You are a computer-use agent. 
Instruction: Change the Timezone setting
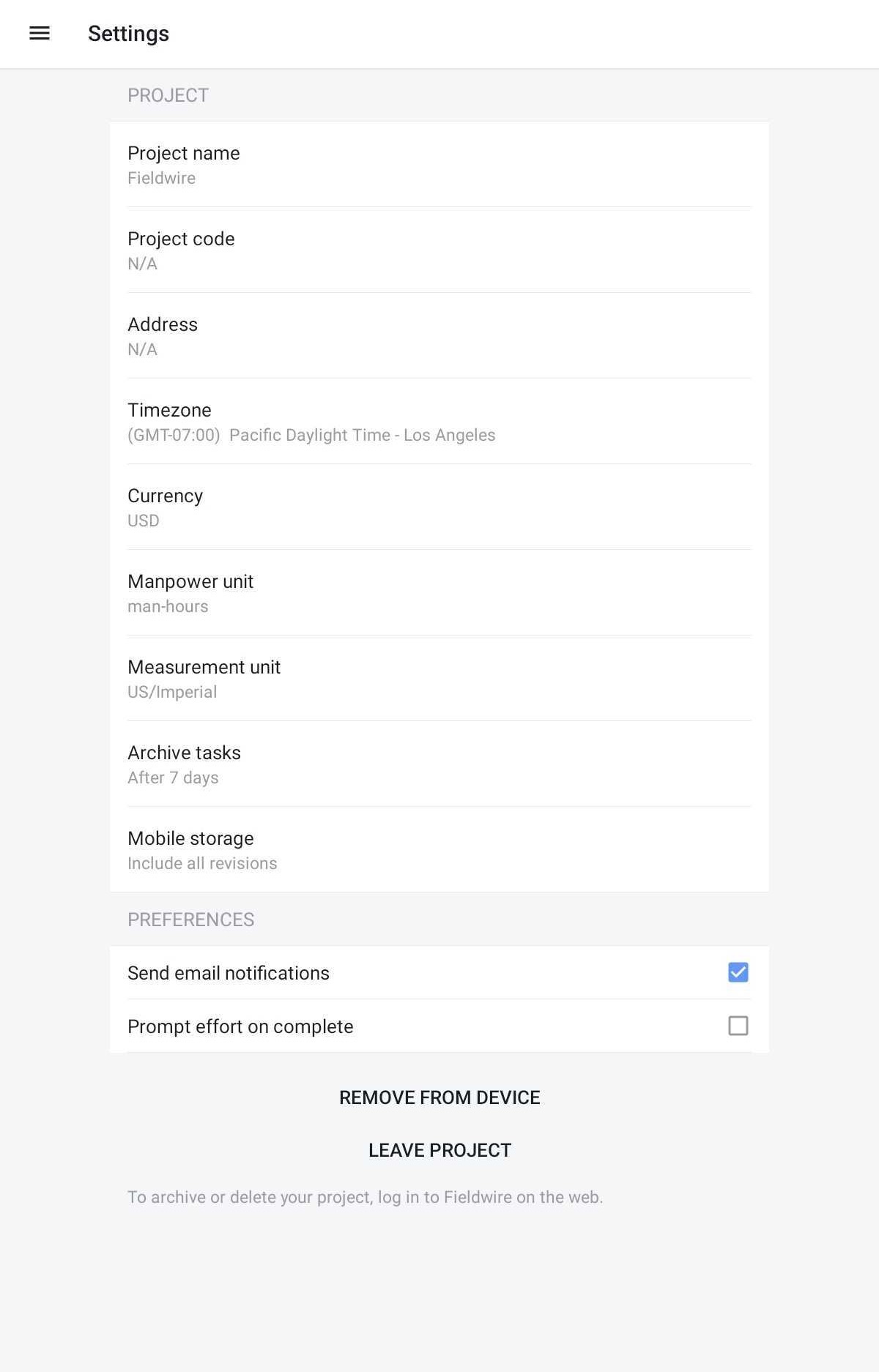[x=439, y=421]
